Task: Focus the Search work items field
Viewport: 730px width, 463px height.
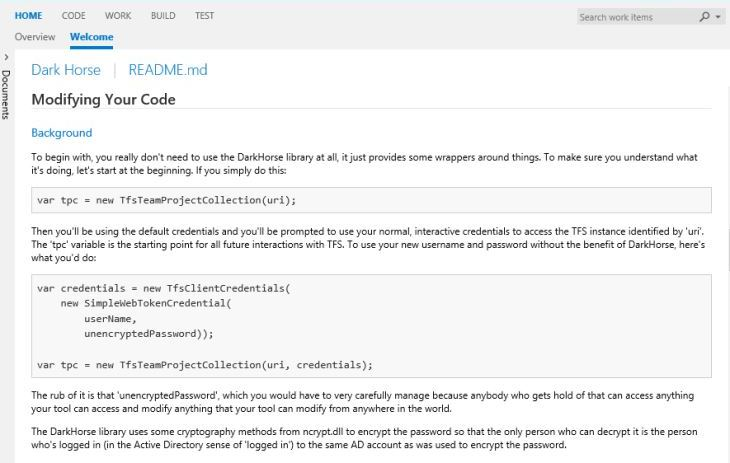Action: coord(635,17)
